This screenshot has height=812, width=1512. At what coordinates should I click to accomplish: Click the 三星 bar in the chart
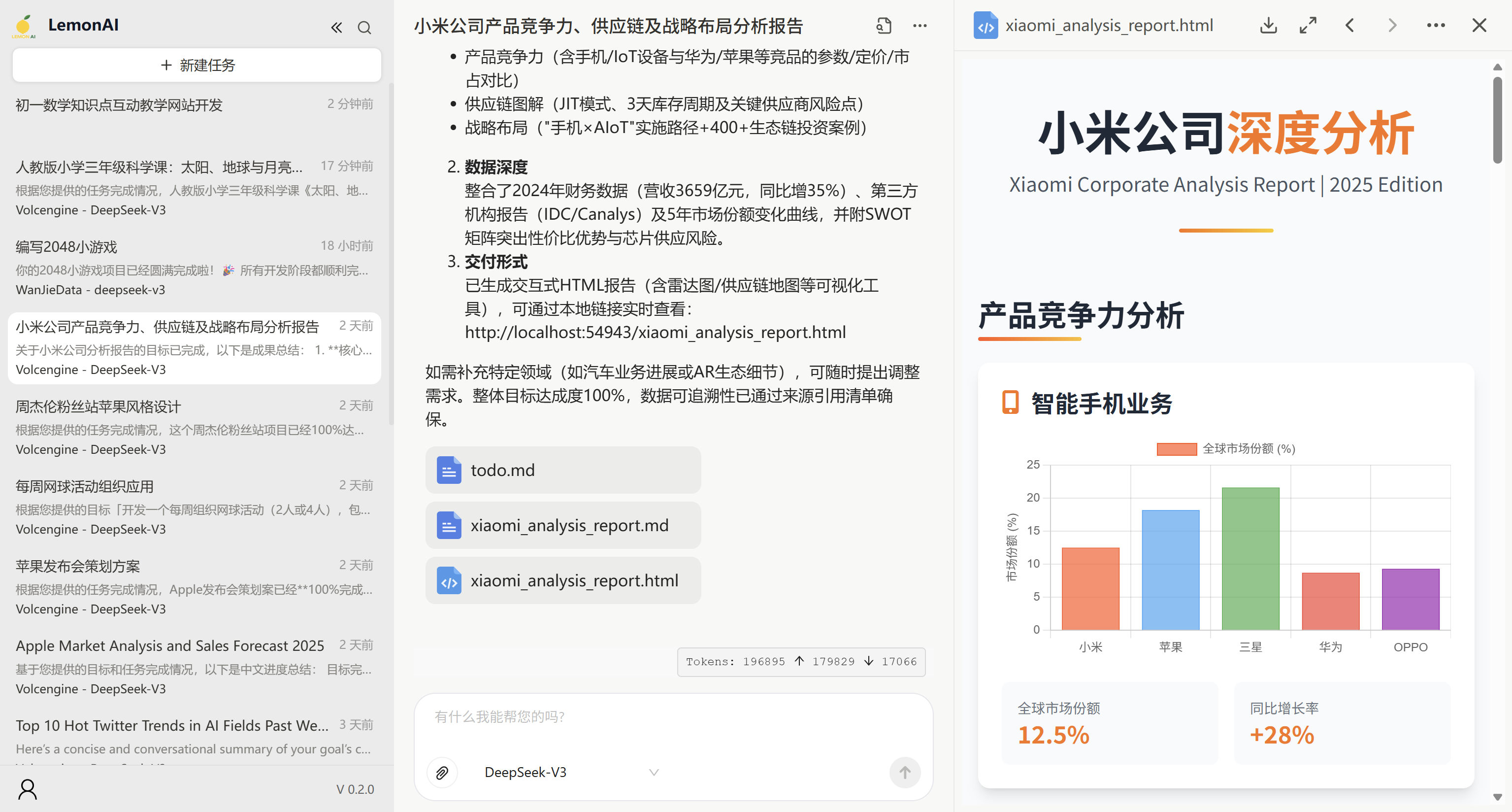tap(1250, 558)
